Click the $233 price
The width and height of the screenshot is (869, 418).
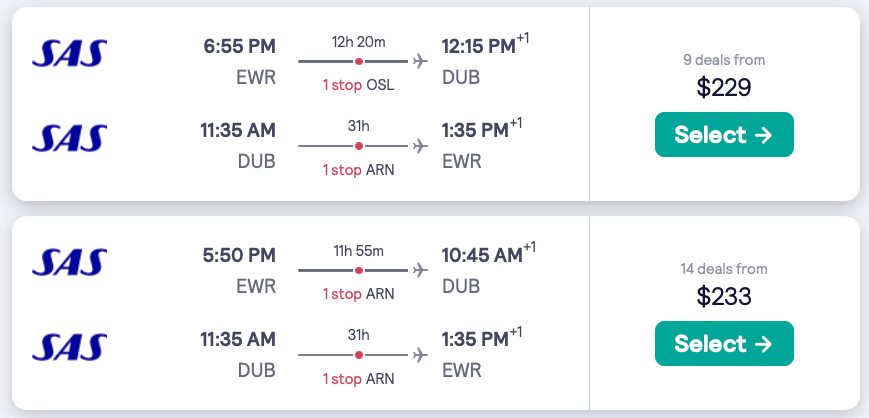tap(724, 297)
